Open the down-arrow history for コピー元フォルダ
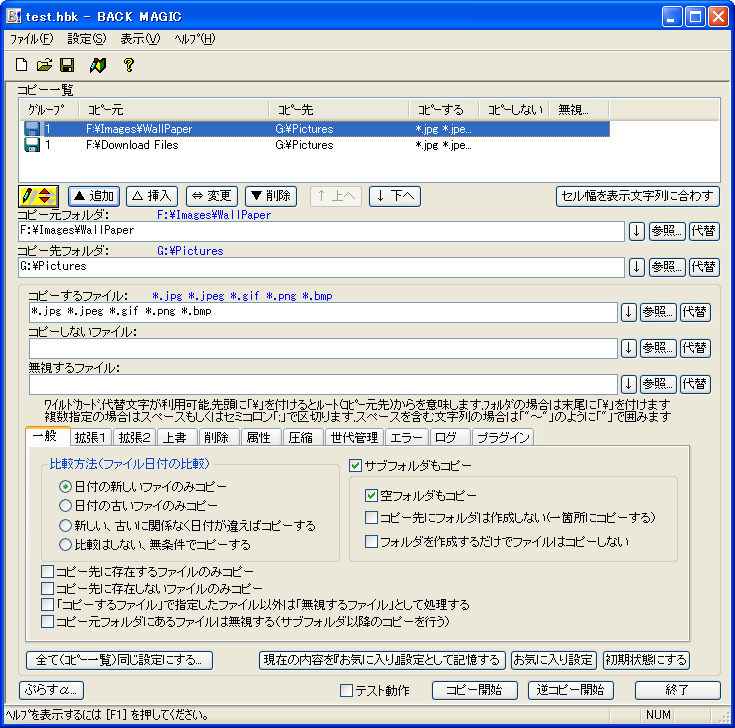The image size is (735, 728). pyautogui.click(x=636, y=231)
